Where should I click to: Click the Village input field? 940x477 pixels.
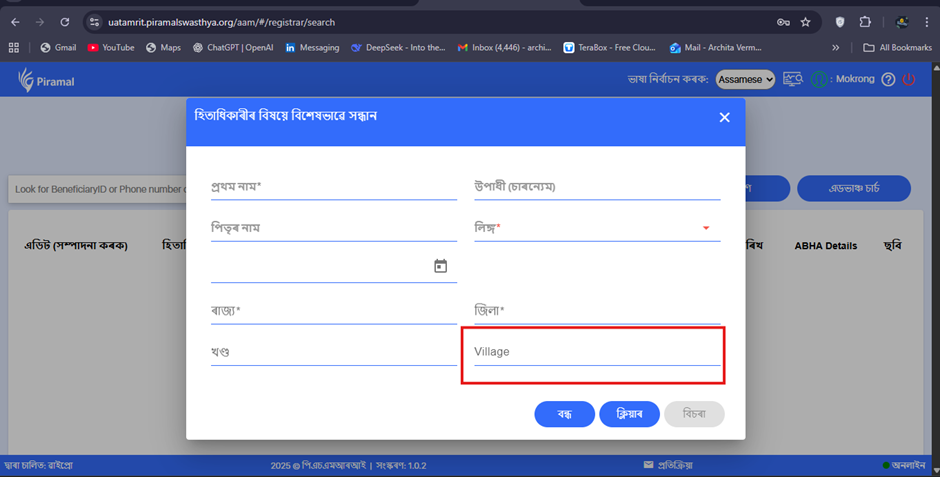[596, 352]
